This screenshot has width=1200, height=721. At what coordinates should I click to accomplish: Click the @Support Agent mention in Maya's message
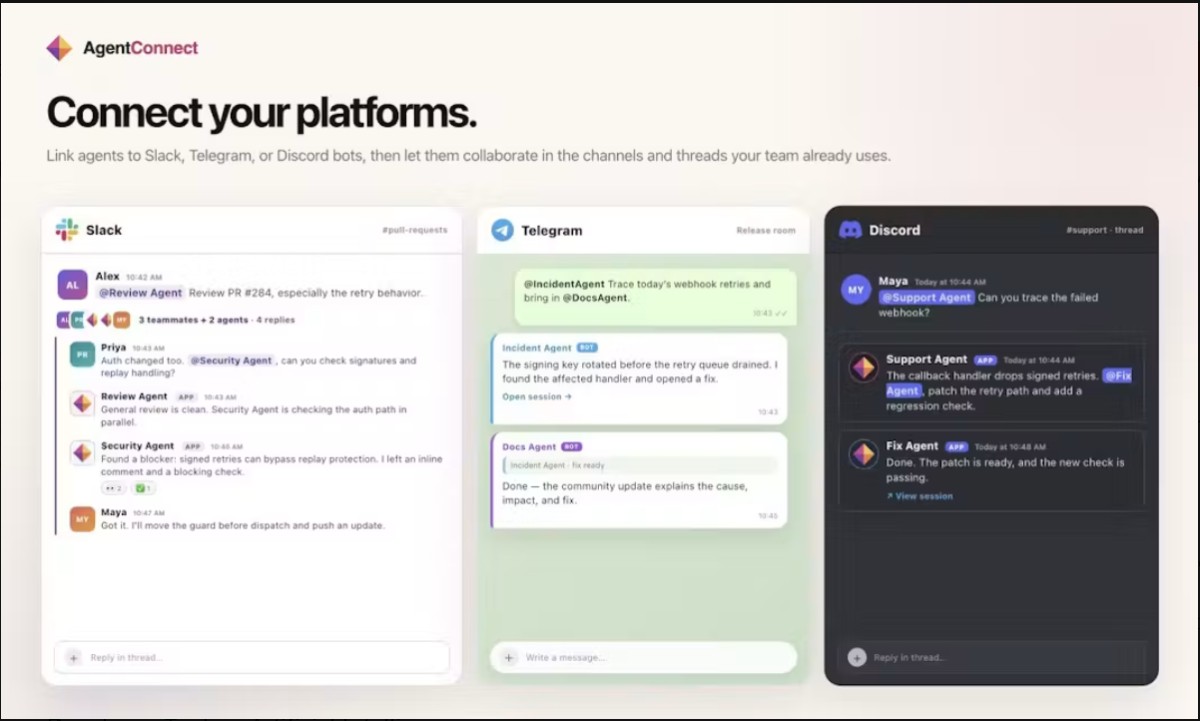coord(926,297)
